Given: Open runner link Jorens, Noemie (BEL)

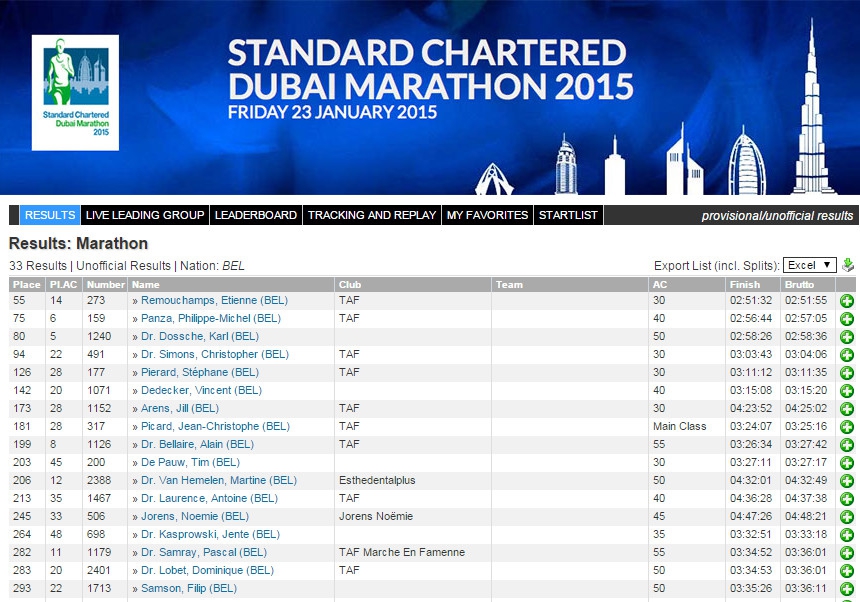Looking at the screenshot, I should (x=195, y=517).
